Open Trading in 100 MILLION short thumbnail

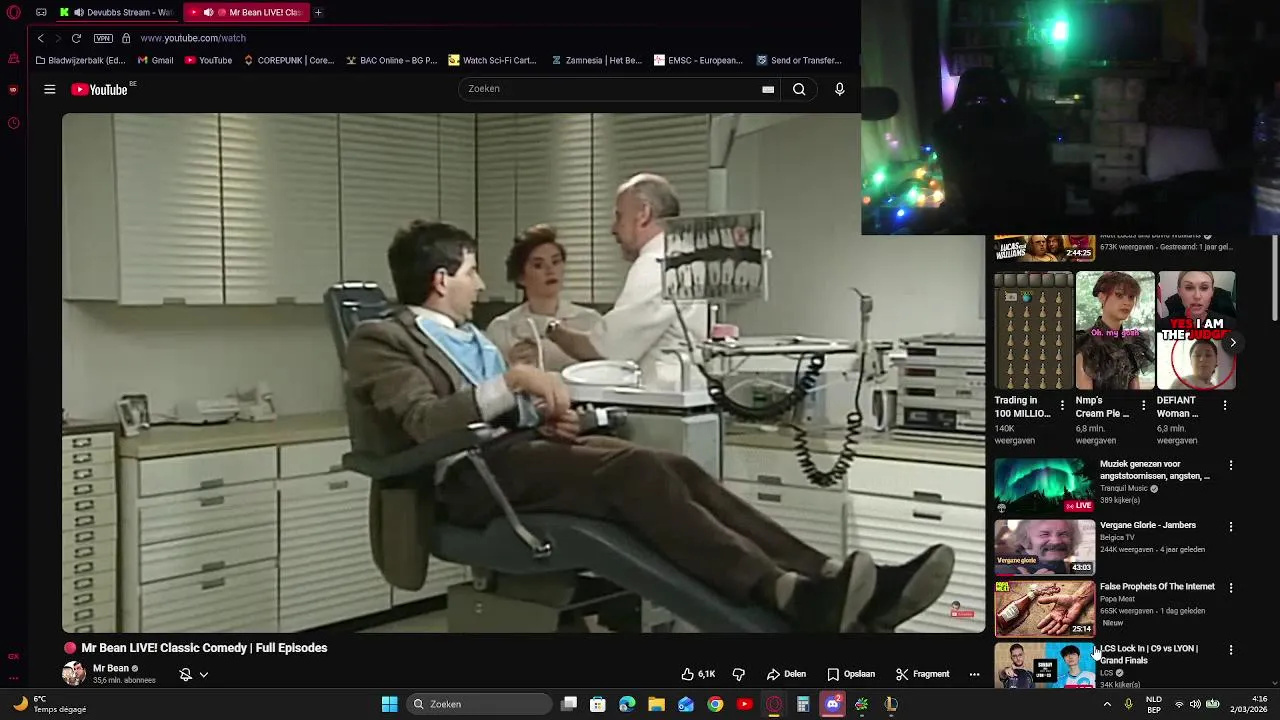click(x=1033, y=331)
